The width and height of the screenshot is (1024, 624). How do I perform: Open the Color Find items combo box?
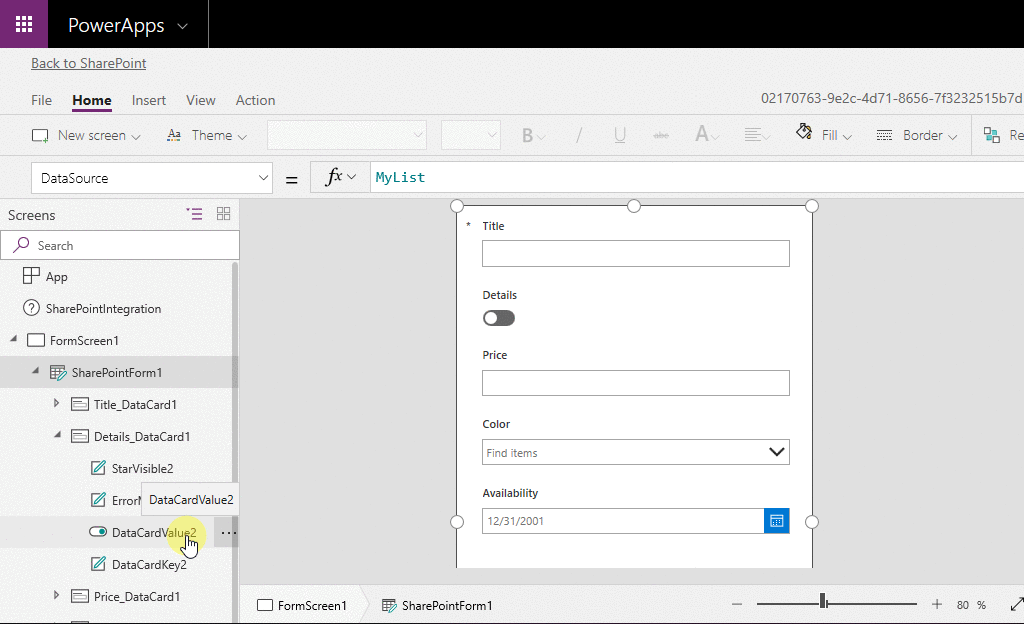coord(635,452)
